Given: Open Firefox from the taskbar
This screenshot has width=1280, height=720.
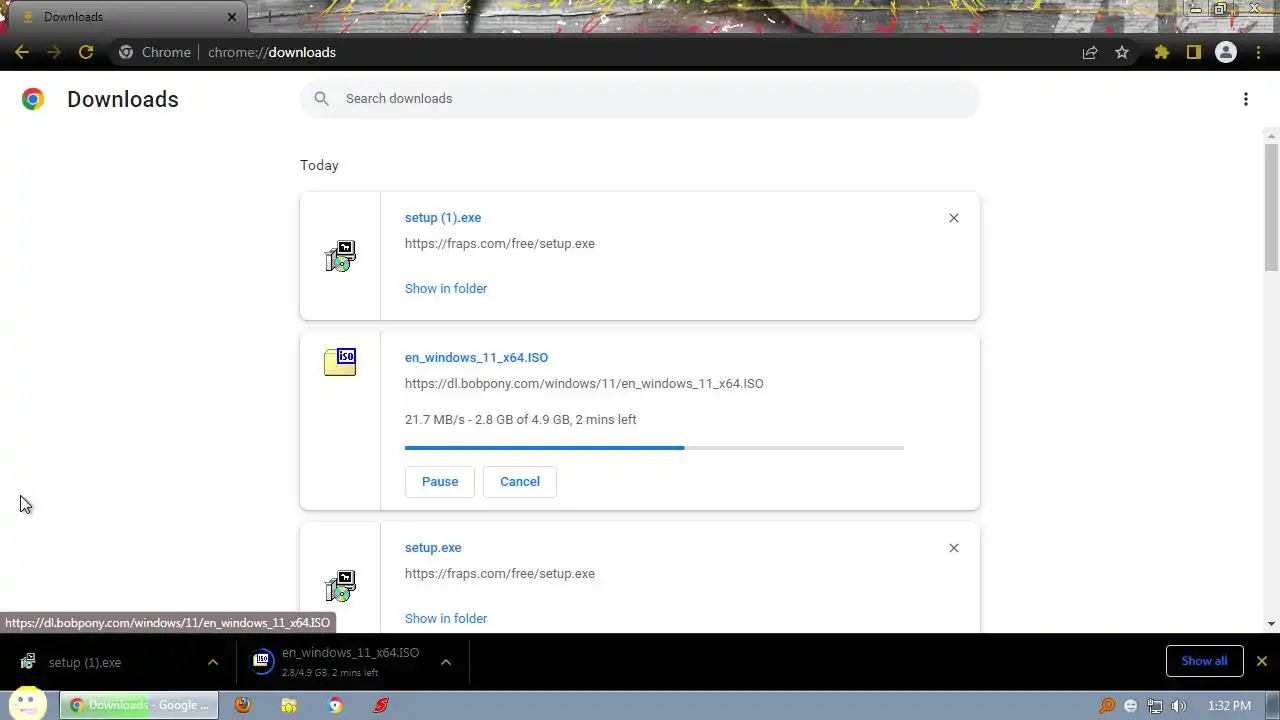Looking at the screenshot, I should [x=243, y=705].
